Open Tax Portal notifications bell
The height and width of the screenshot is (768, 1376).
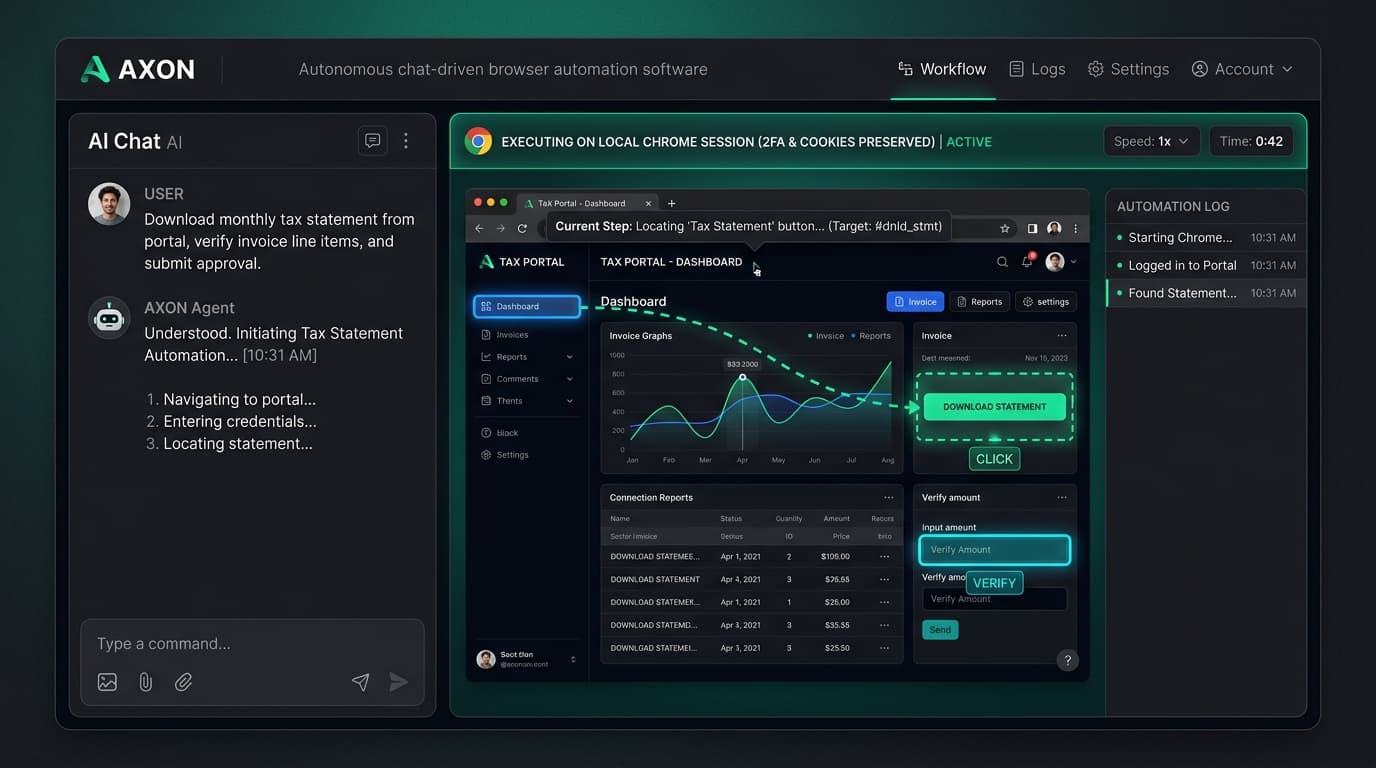(1027, 261)
